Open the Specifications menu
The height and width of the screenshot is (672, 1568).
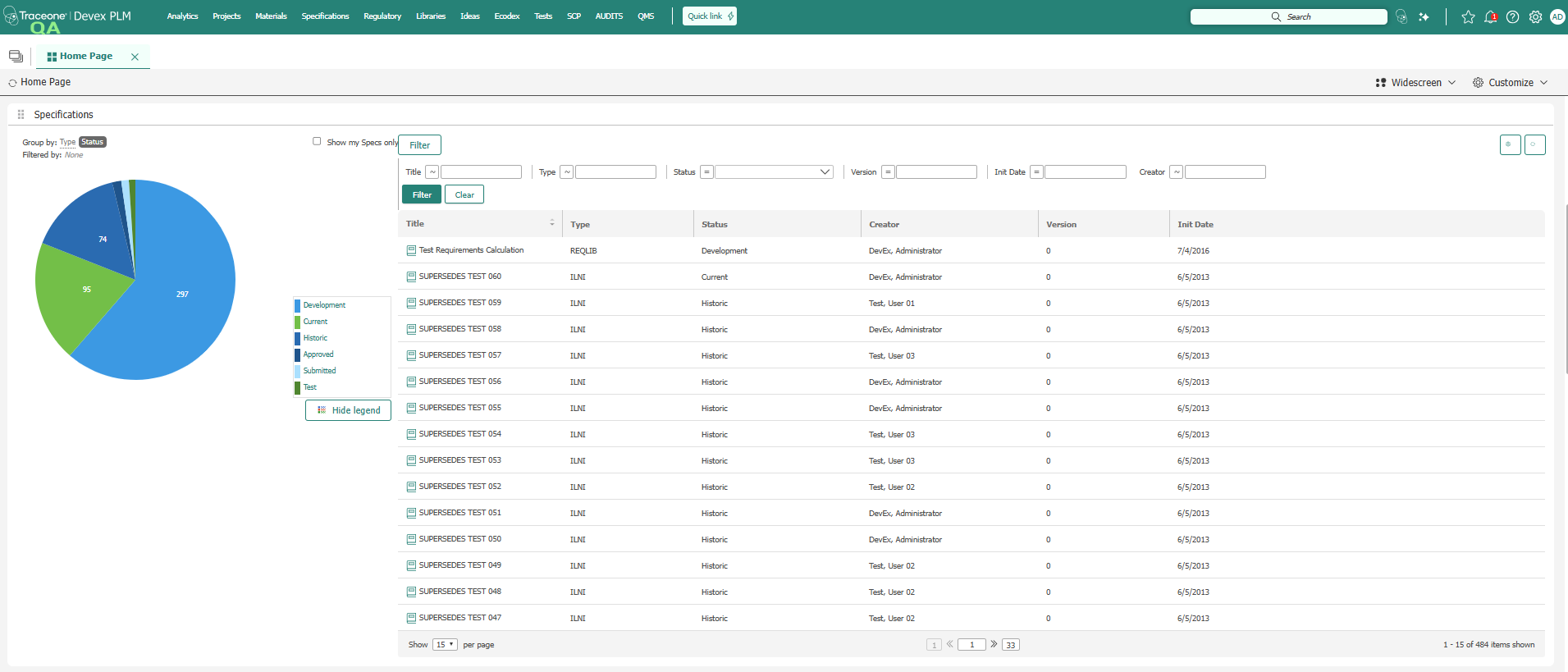(x=325, y=16)
